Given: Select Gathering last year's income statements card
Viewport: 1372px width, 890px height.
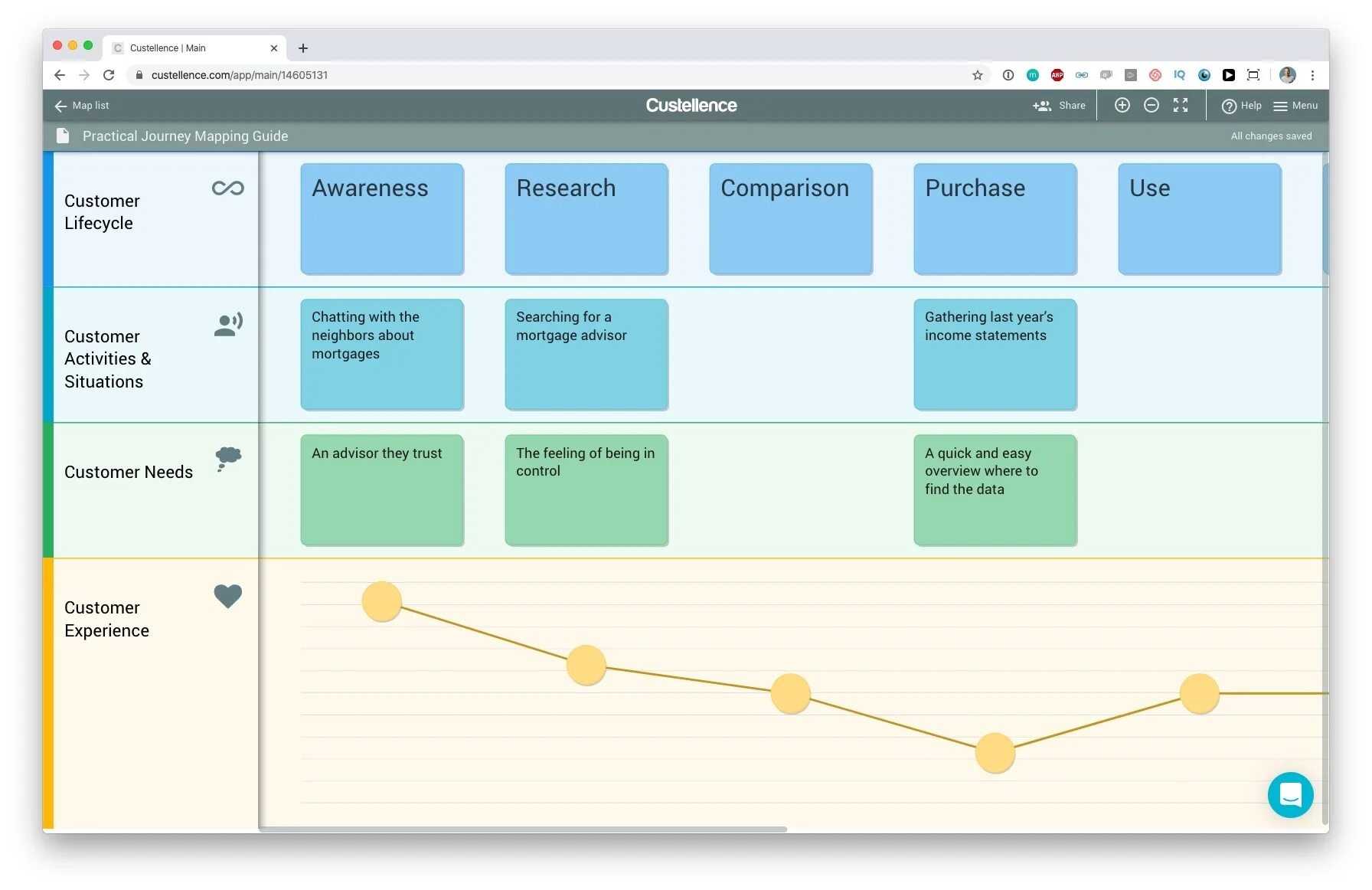Looking at the screenshot, I should (995, 355).
